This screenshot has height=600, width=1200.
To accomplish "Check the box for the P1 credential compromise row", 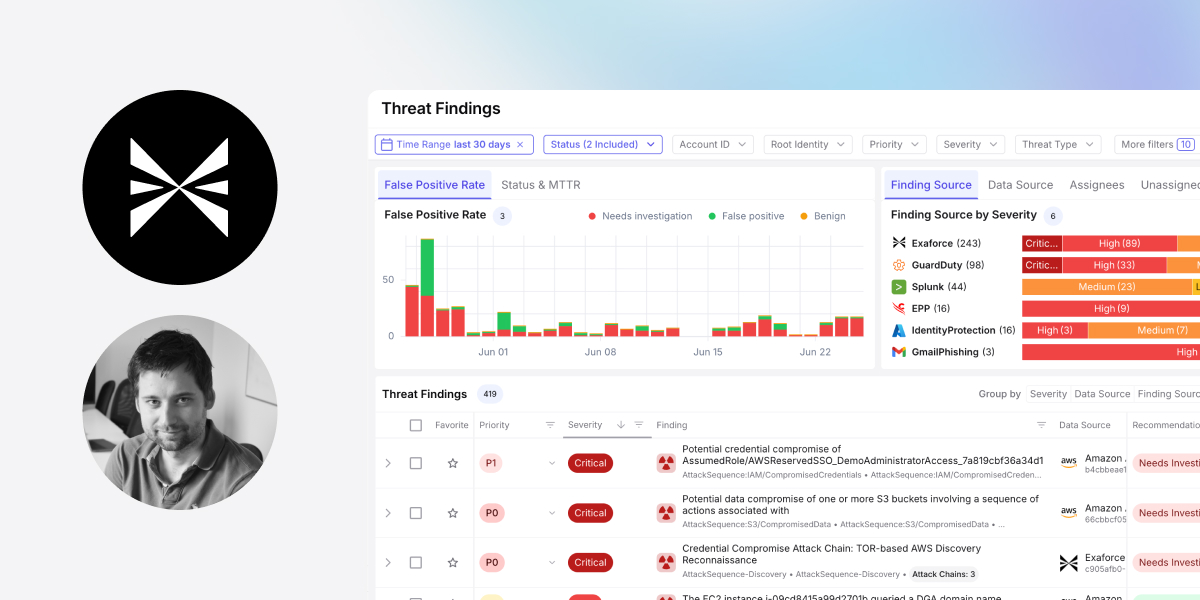I will pyautogui.click(x=416, y=463).
